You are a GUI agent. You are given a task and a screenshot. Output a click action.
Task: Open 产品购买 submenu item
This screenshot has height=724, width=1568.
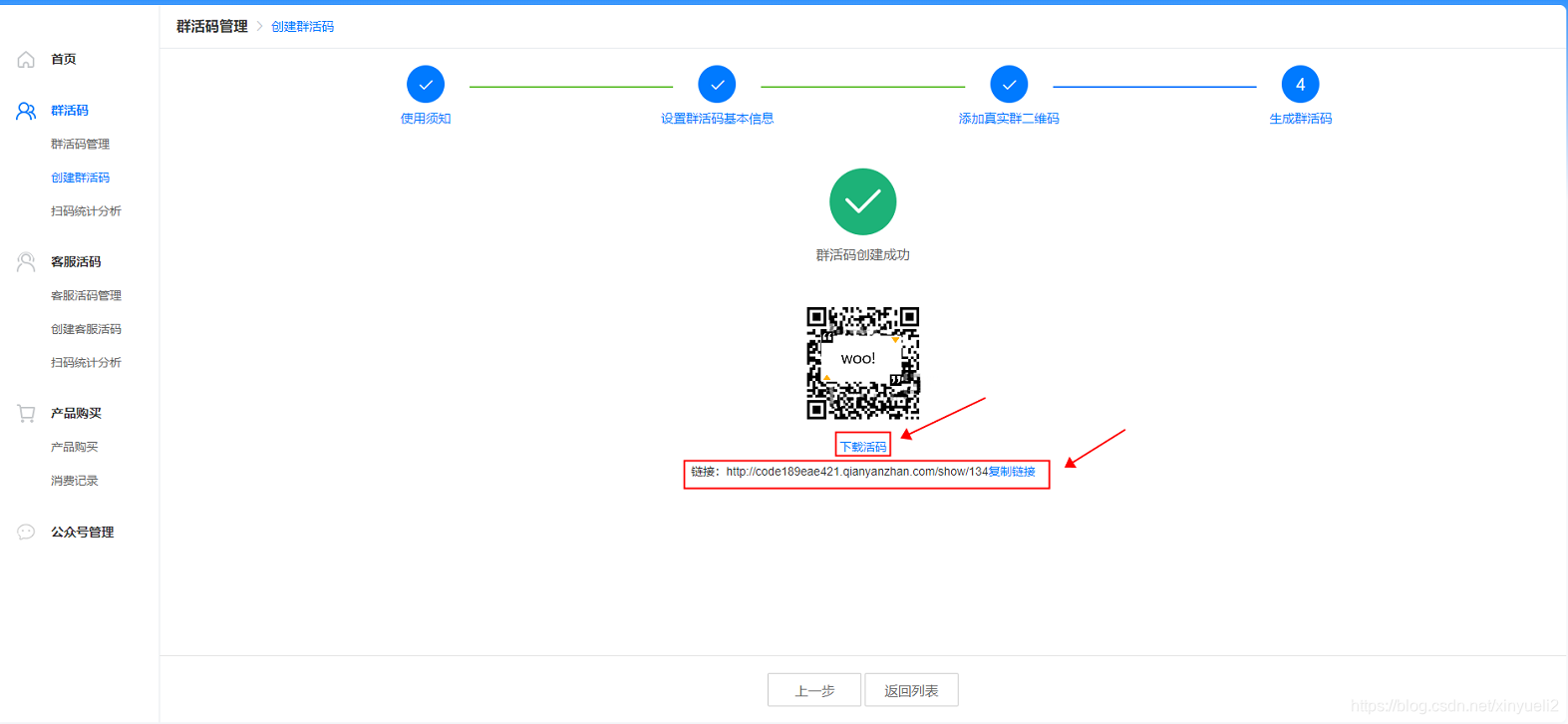pyautogui.click(x=75, y=447)
